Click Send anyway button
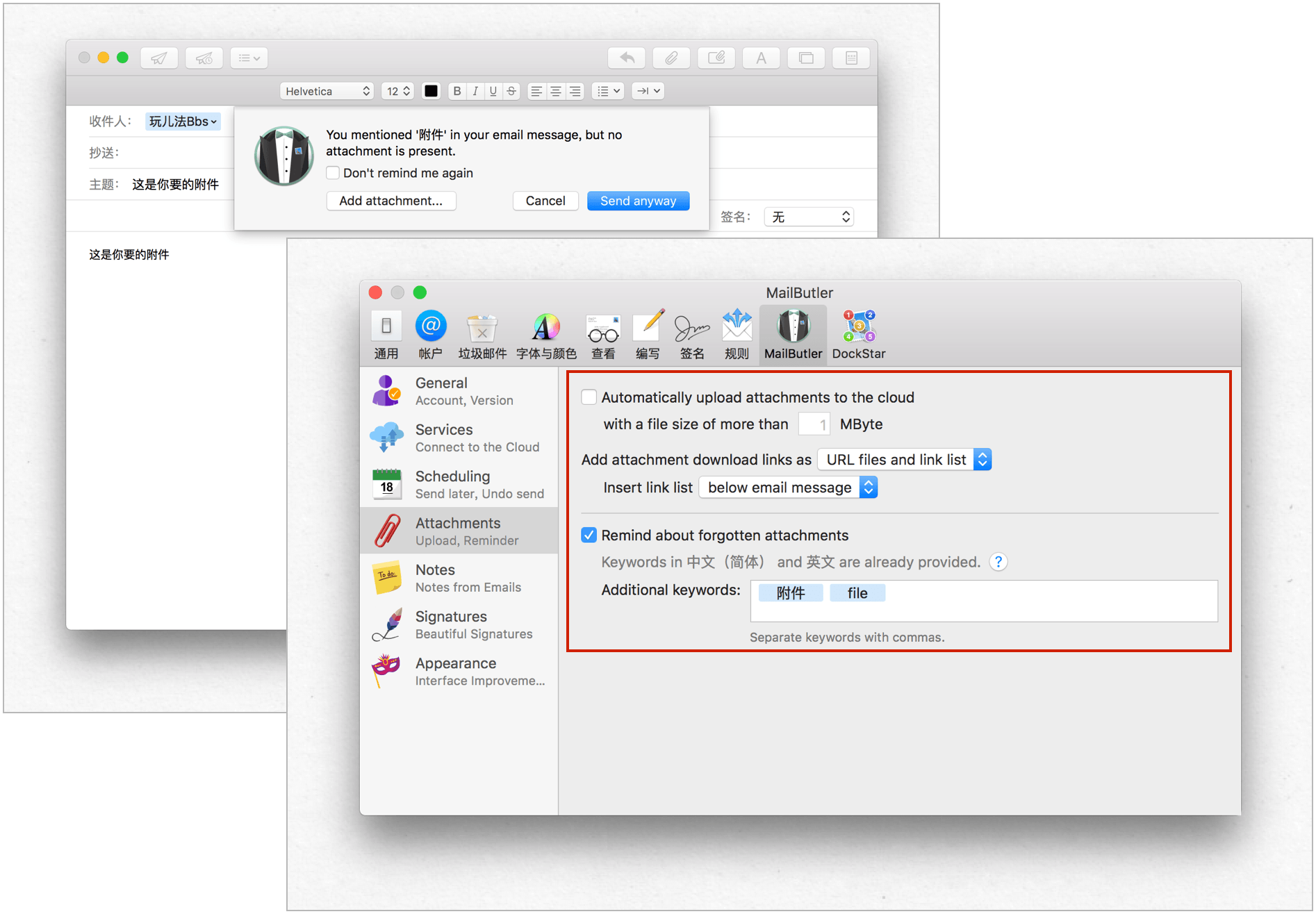The height and width of the screenshot is (914, 1316). pyautogui.click(x=638, y=201)
